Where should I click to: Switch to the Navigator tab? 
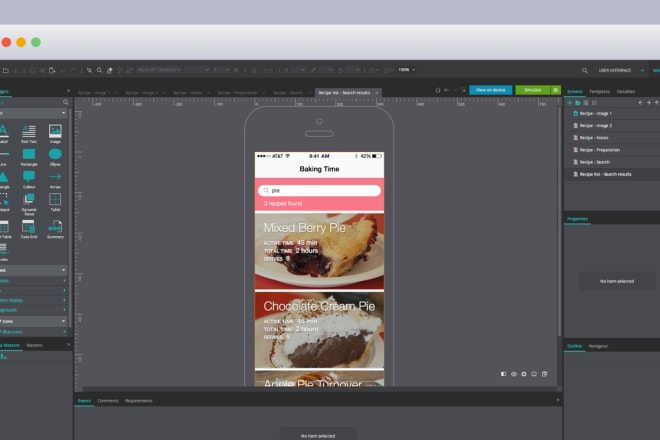598,346
